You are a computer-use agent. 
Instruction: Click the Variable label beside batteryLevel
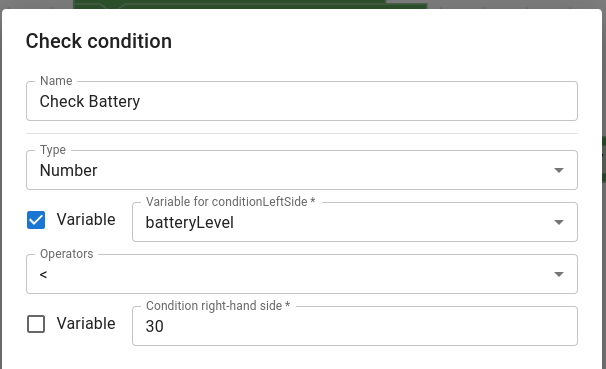pos(86,219)
